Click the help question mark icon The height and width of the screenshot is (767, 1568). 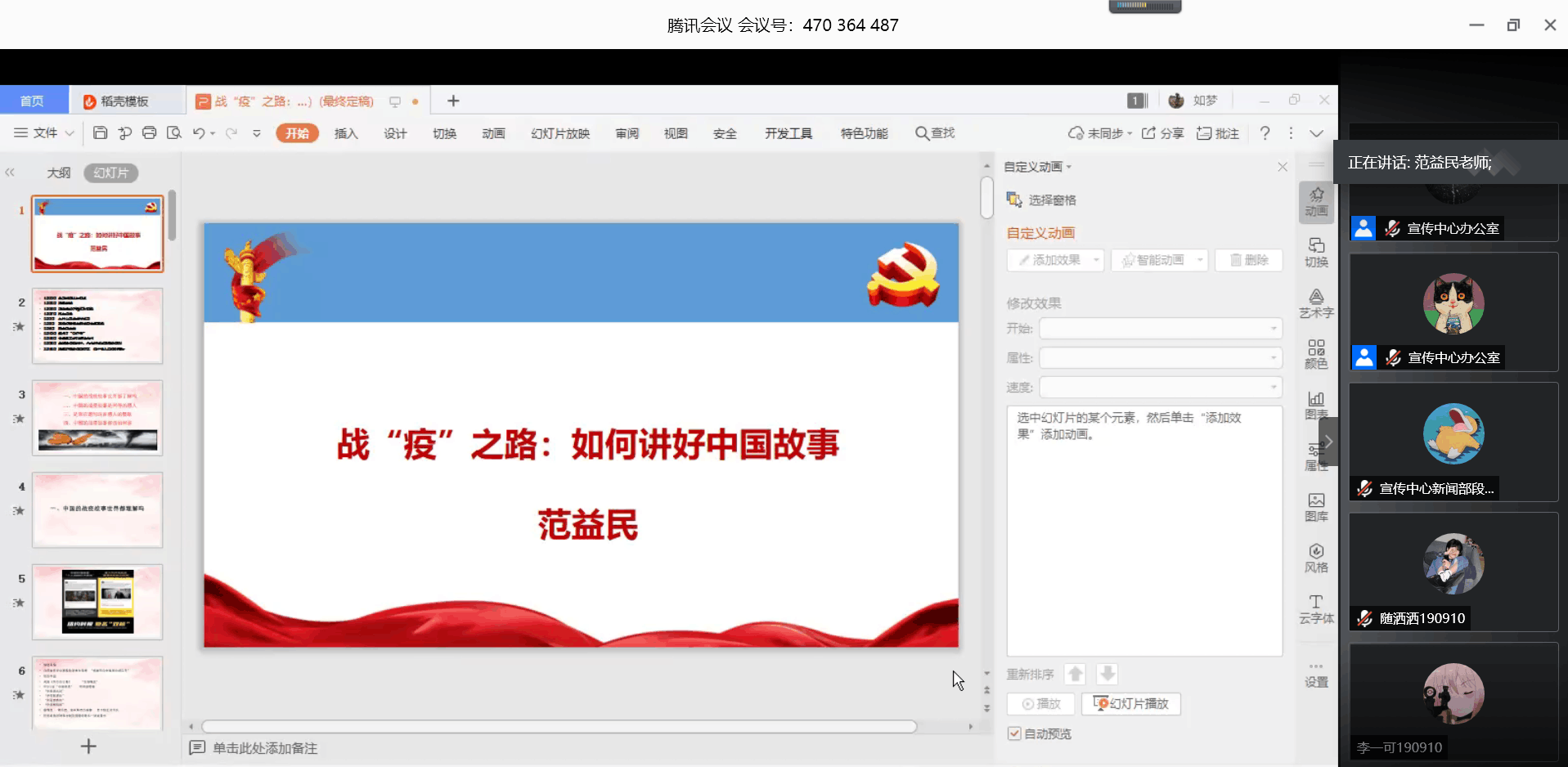click(1265, 132)
